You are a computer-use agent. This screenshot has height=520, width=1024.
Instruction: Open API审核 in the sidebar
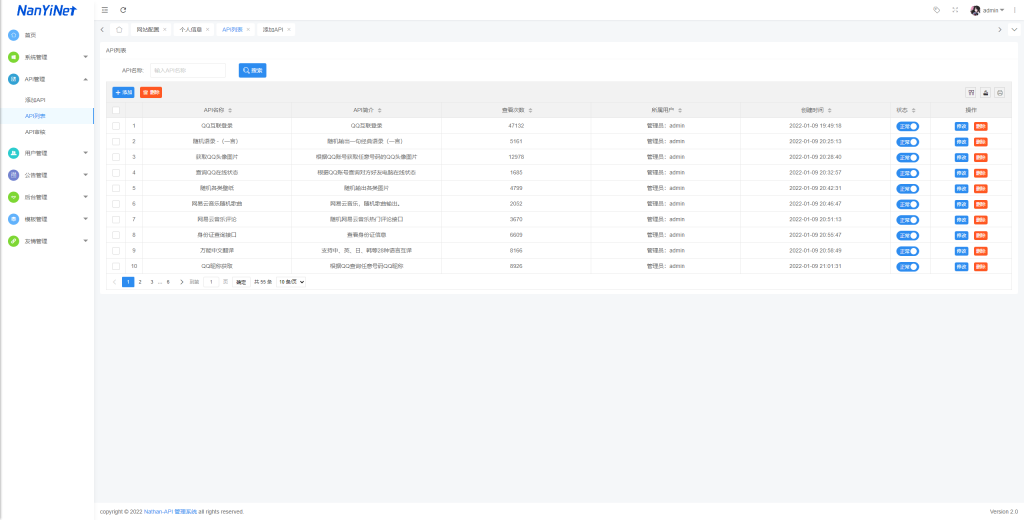pyautogui.click(x=35, y=132)
